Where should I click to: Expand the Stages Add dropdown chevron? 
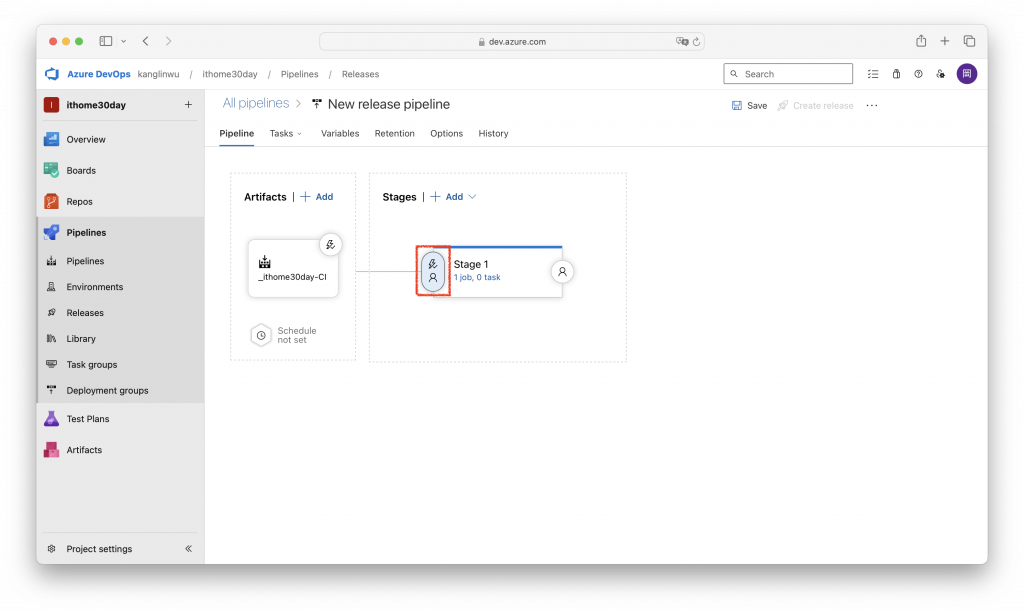tap(472, 197)
